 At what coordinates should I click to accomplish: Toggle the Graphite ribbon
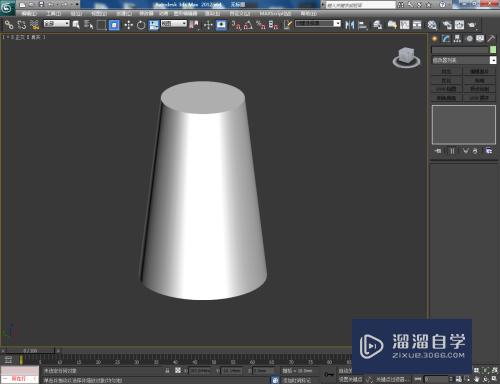point(392,25)
